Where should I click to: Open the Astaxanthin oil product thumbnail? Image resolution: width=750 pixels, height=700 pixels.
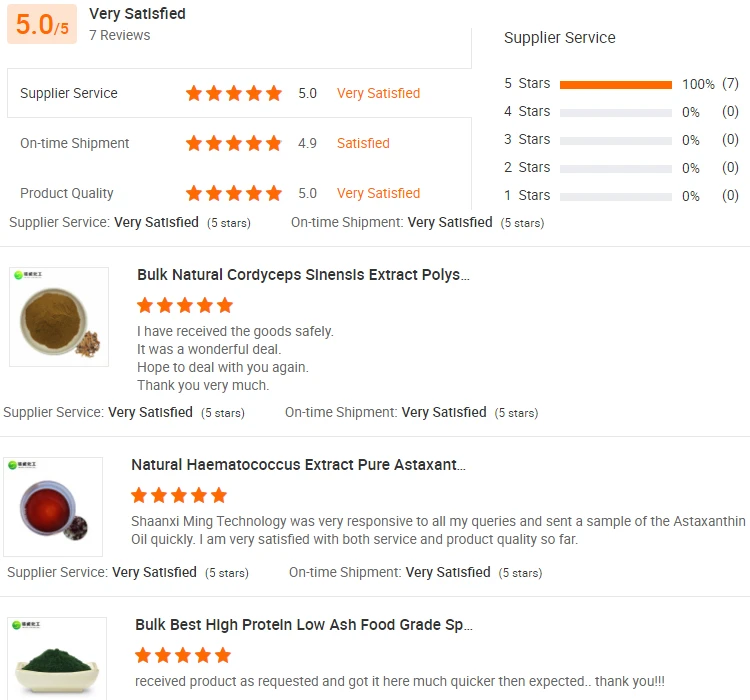[53, 507]
